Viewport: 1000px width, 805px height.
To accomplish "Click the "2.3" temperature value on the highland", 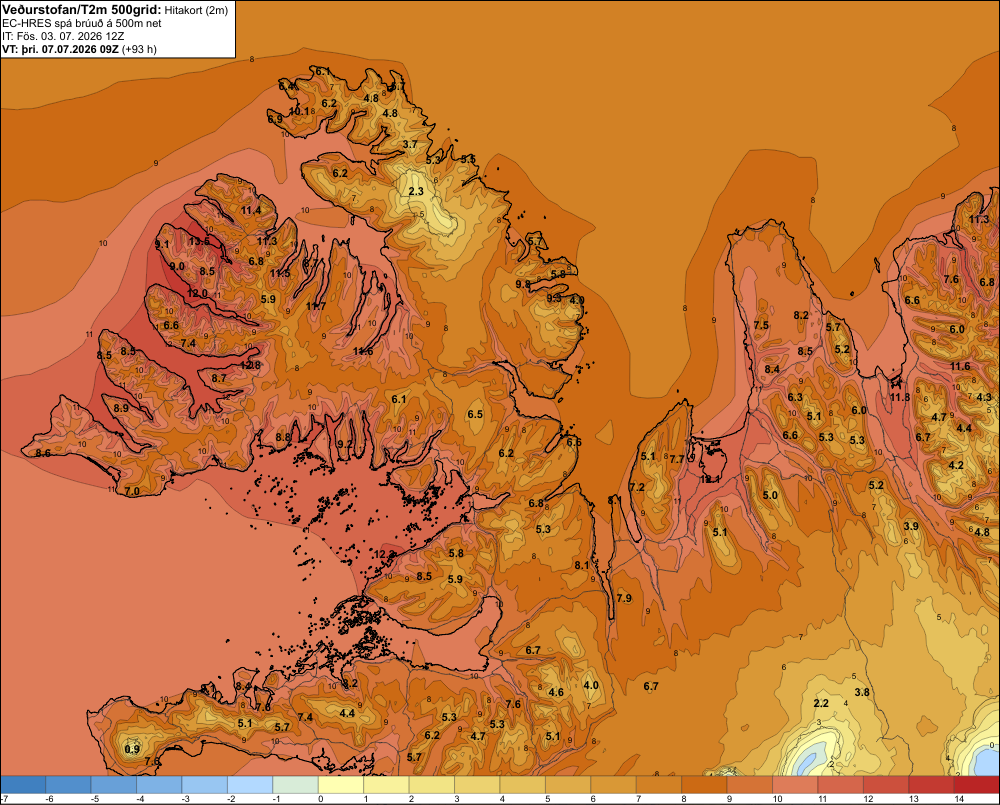I will pyautogui.click(x=416, y=191).
